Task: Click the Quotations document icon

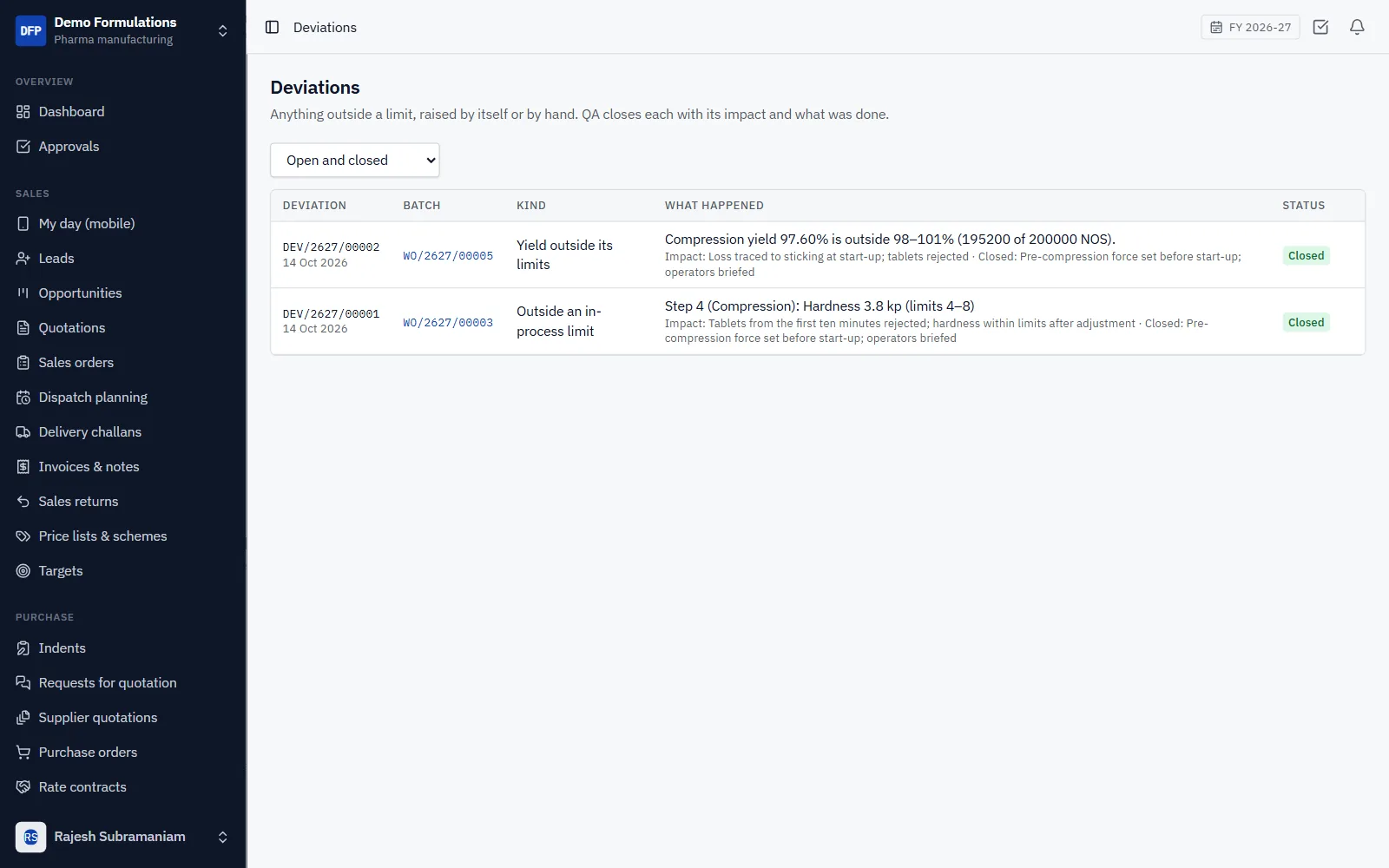Action: pos(23,328)
